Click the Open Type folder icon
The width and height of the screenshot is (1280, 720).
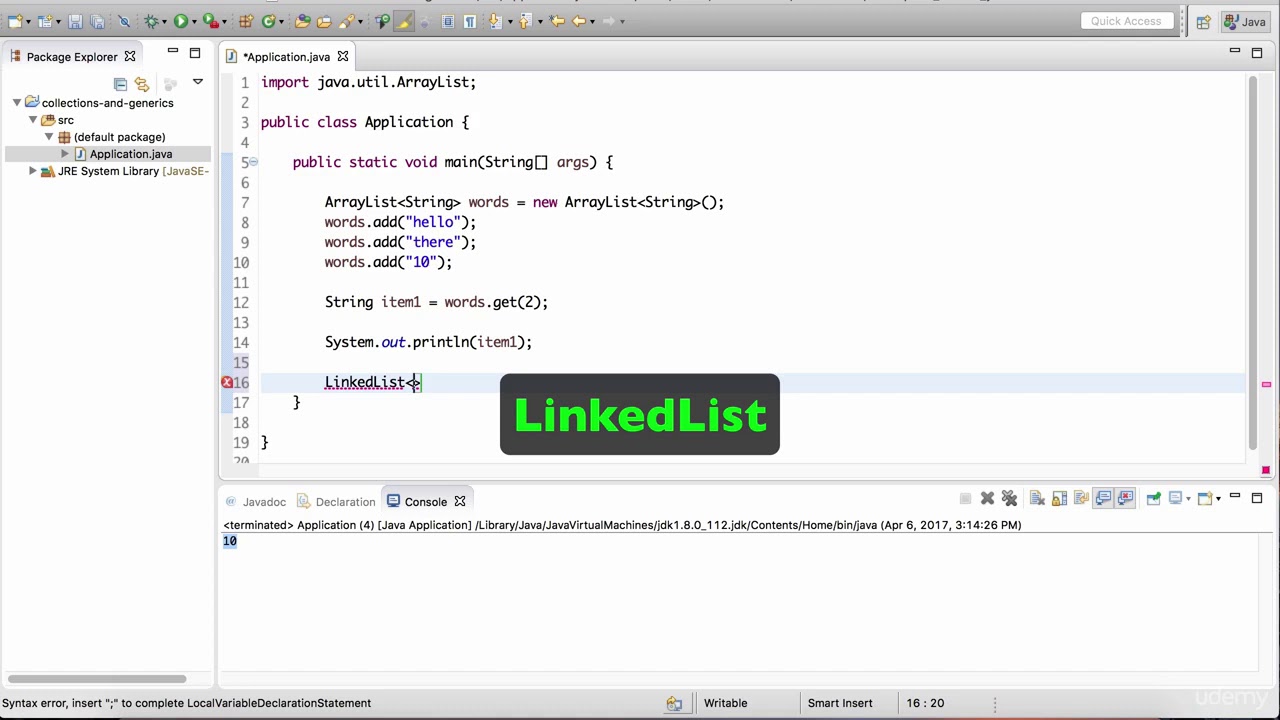(x=302, y=21)
